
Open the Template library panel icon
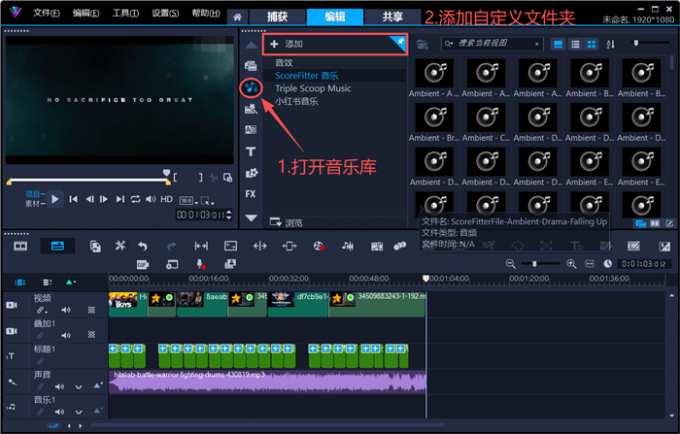pyautogui.click(x=251, y=109)
